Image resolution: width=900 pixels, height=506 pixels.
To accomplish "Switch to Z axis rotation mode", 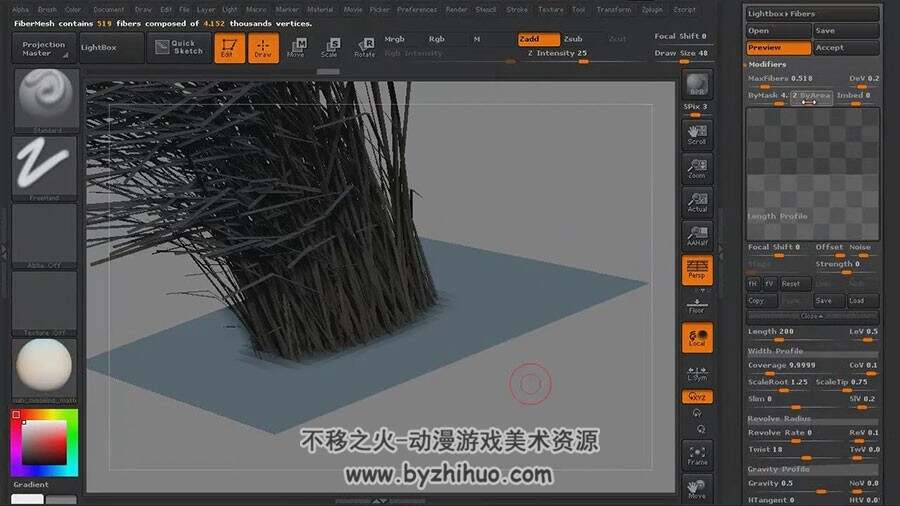I will pos(700,429).
